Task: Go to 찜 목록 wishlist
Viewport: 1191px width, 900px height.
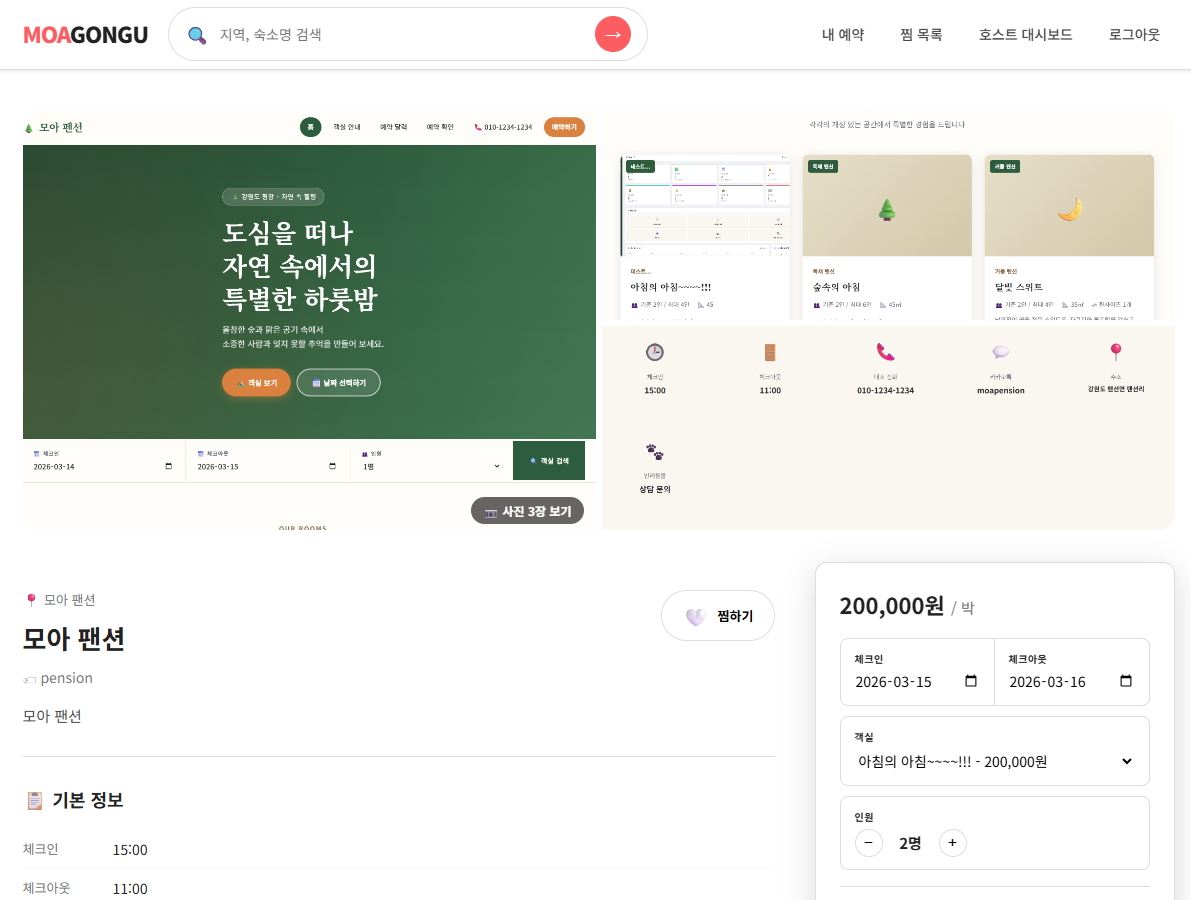Action: 921,35
